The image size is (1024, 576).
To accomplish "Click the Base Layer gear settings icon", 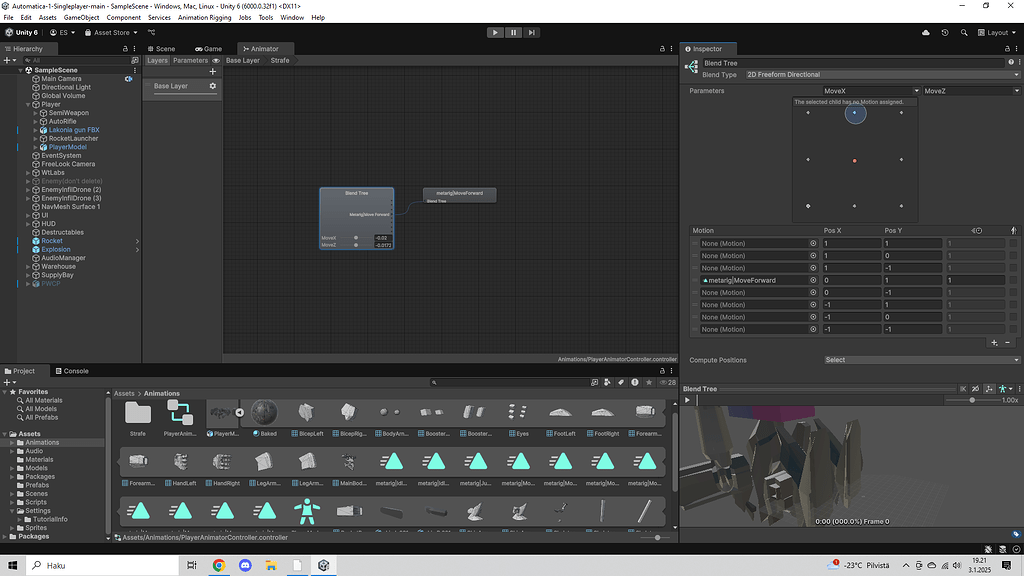I will point(213,86).
